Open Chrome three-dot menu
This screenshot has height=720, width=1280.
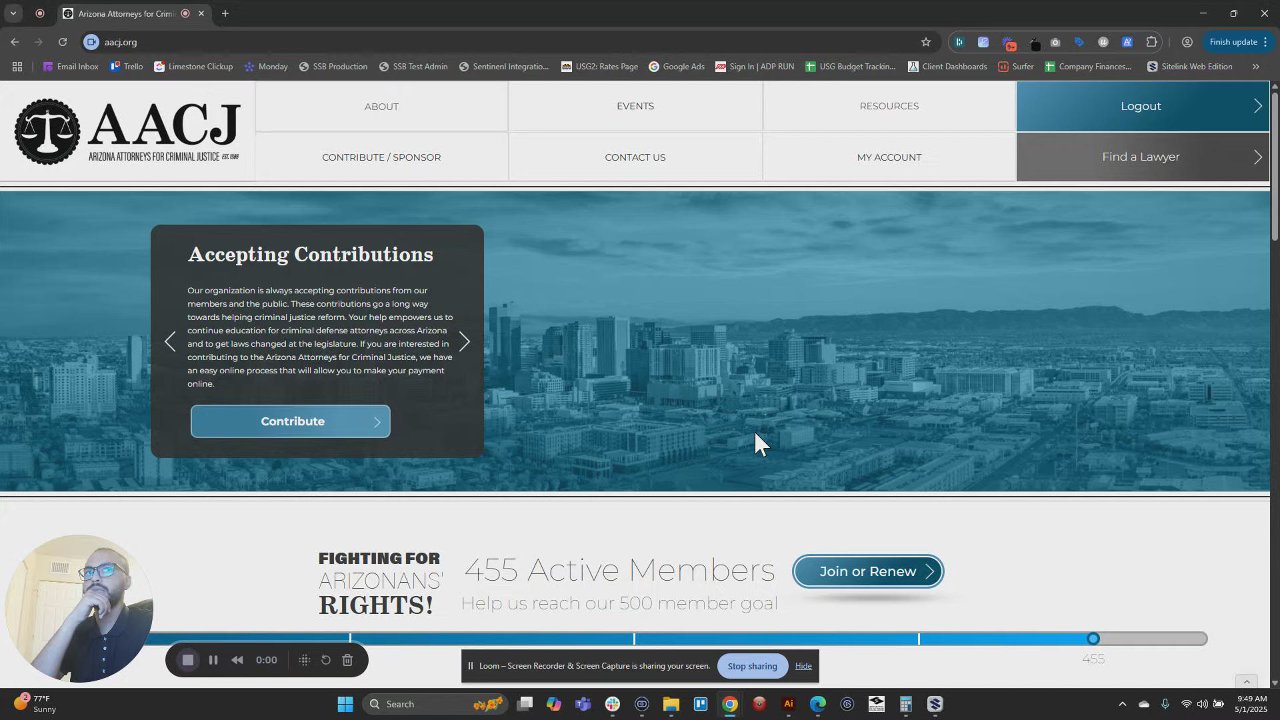(1266, 42)
